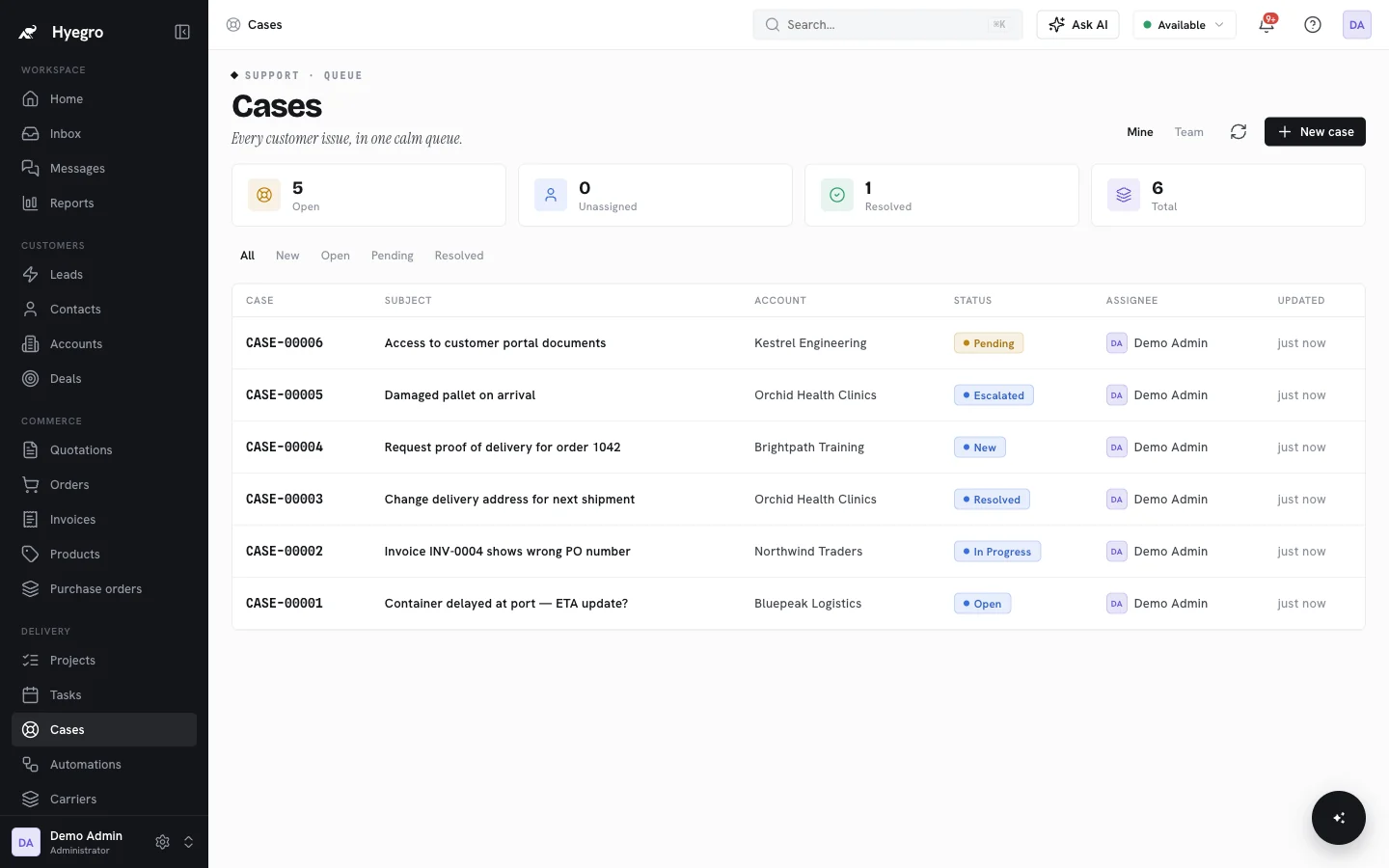This screenshot has width=1389, height=868.
Task: Open Tasks in the sidebar
Action: pyautogui.click(x=104, y=694)
